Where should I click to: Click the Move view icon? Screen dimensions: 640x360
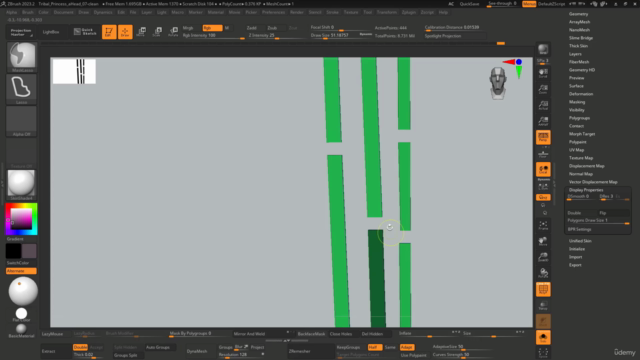(x=543, y=241)
